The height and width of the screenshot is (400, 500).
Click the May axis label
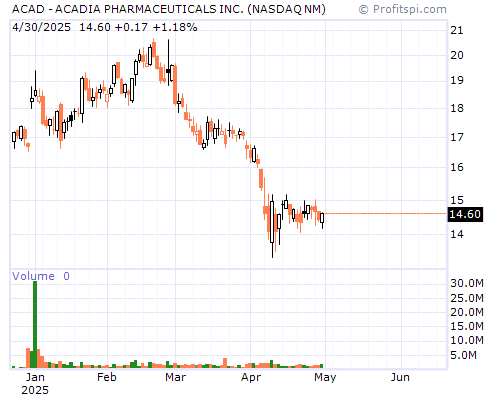coord(325,377)
